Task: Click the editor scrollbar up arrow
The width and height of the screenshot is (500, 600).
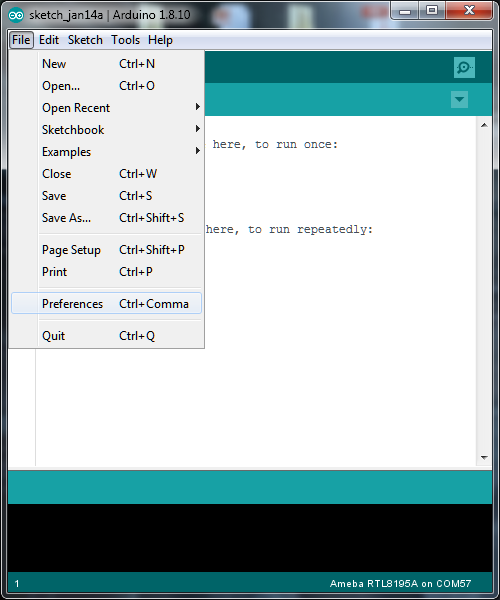Action: (484, 125)
